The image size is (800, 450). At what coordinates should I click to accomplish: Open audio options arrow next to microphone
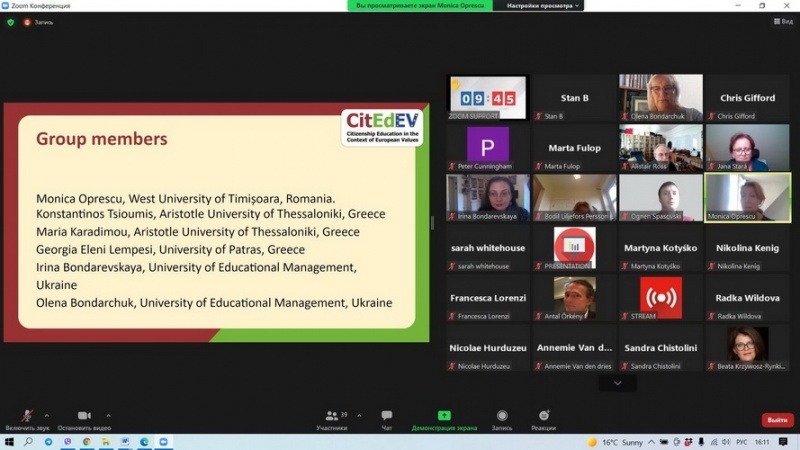pos(47,415)
